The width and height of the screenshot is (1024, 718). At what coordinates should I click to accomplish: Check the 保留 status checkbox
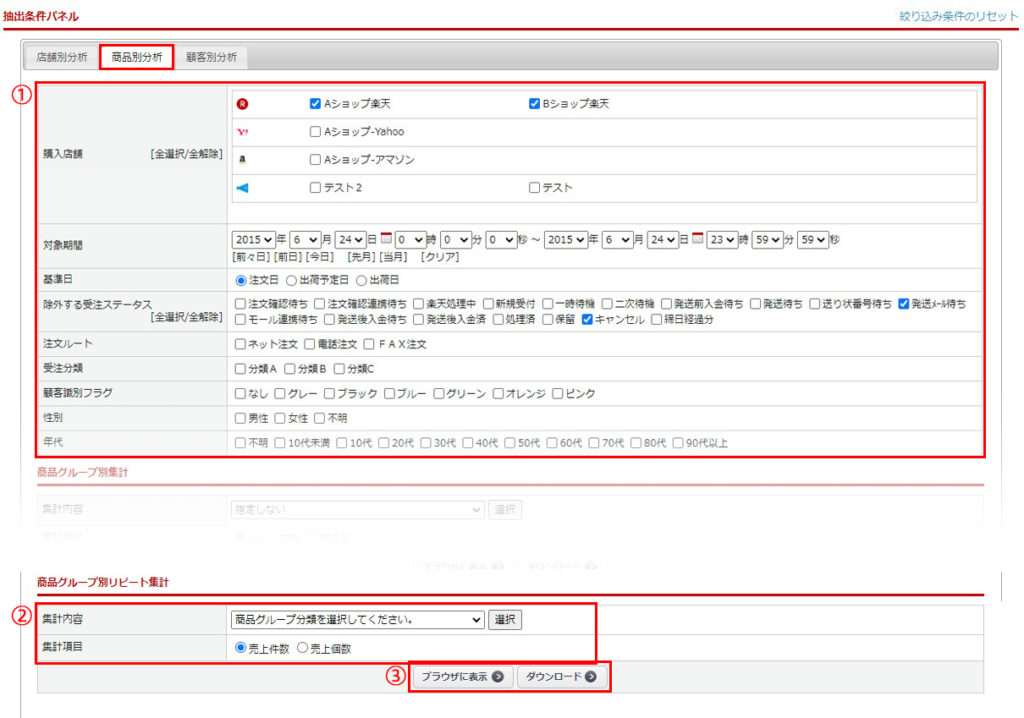point(547,319)
